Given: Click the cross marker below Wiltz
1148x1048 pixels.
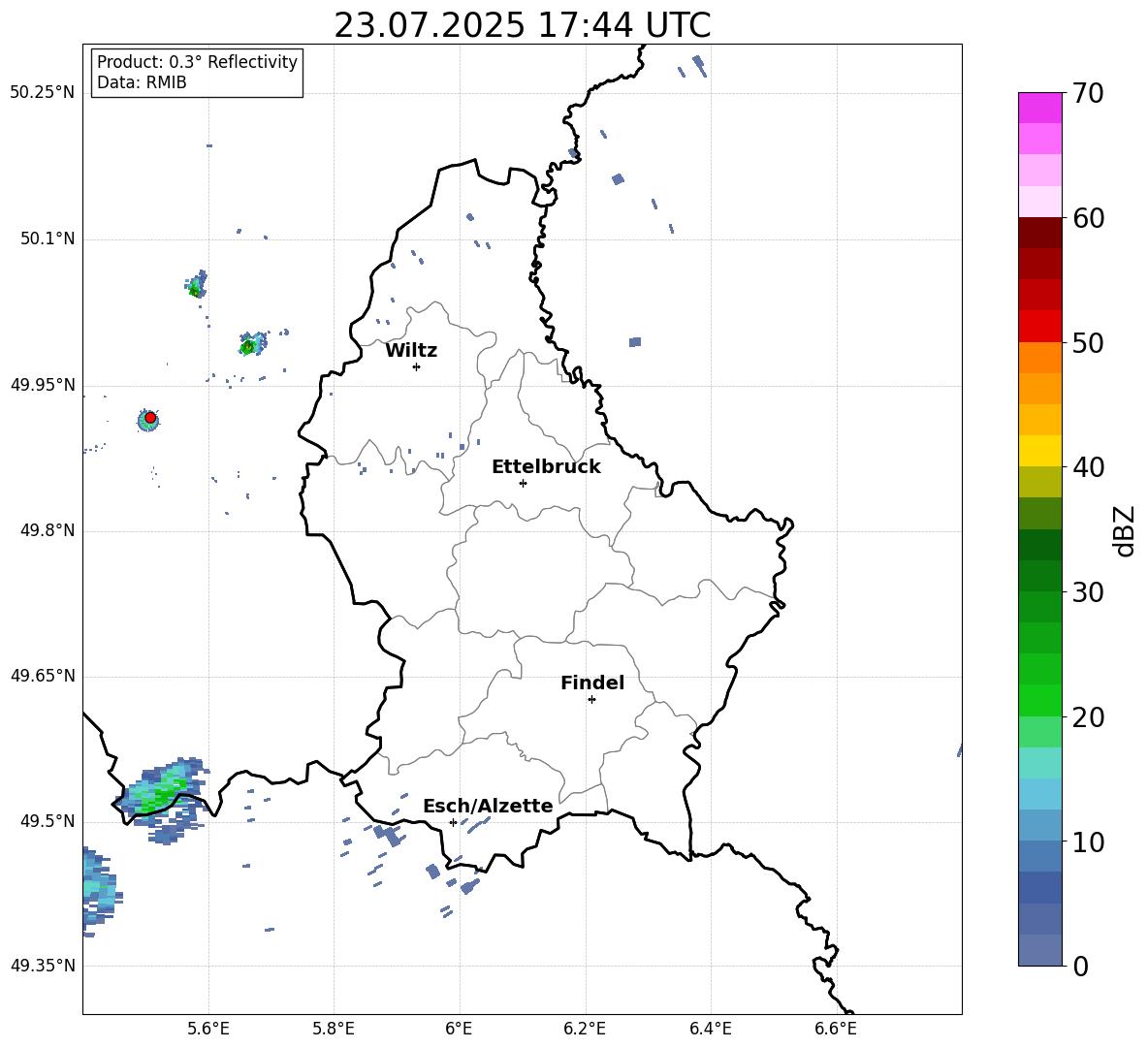Looking at the screenshot, I should (x=416, y=366).
